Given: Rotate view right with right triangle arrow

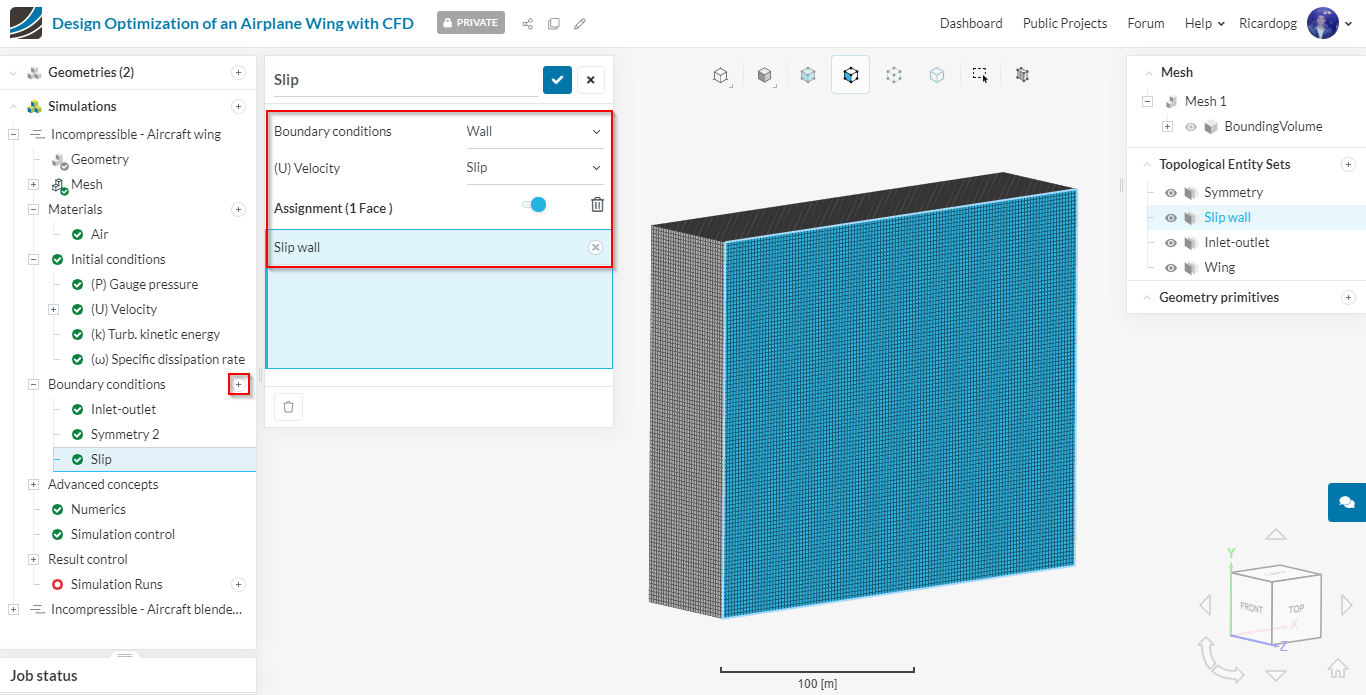Looking at the screenshot, I should pyautogui.click(x=1346, y=605).
